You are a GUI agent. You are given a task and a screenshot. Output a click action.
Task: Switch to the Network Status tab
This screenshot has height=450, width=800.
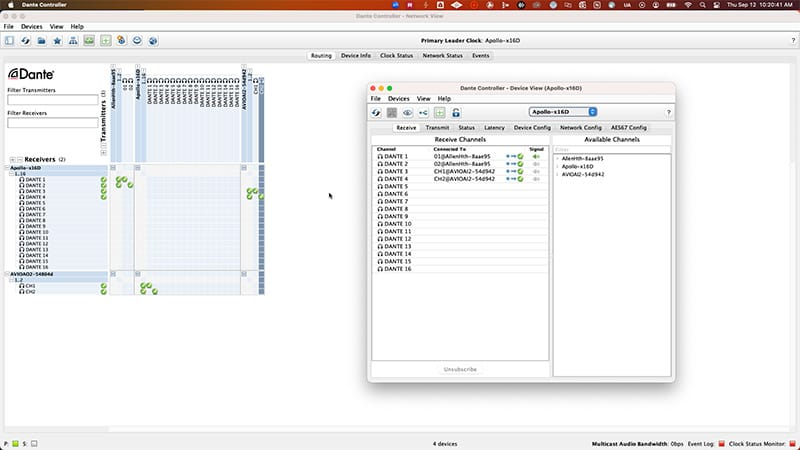442,56
